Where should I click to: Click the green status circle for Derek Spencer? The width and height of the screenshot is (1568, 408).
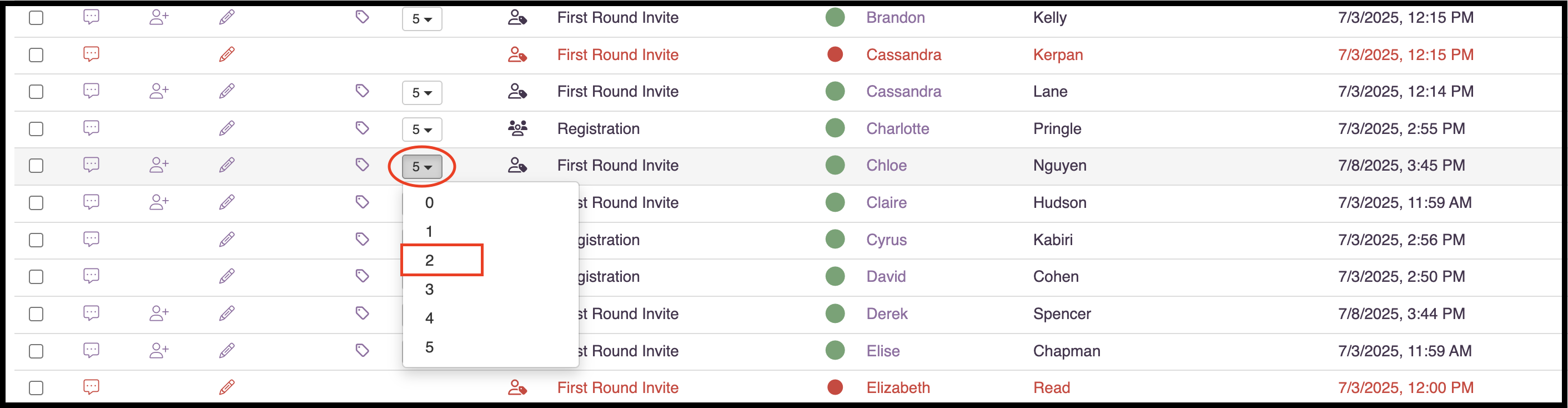click(x=835, y=314)
